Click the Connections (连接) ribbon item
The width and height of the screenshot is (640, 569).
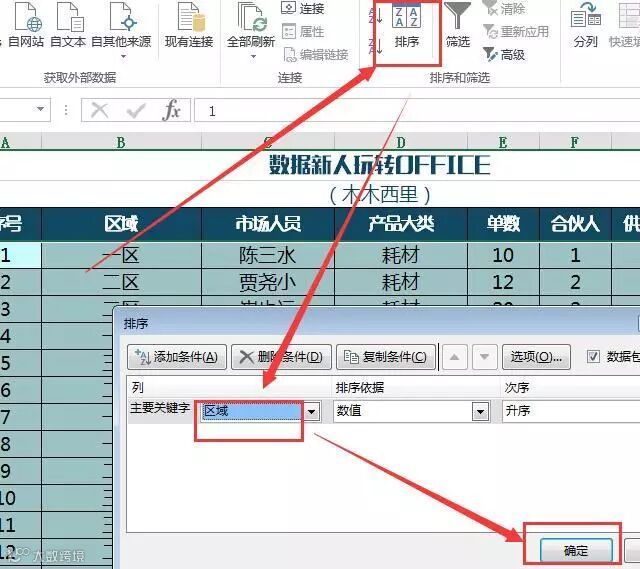[x=303, y=8]
